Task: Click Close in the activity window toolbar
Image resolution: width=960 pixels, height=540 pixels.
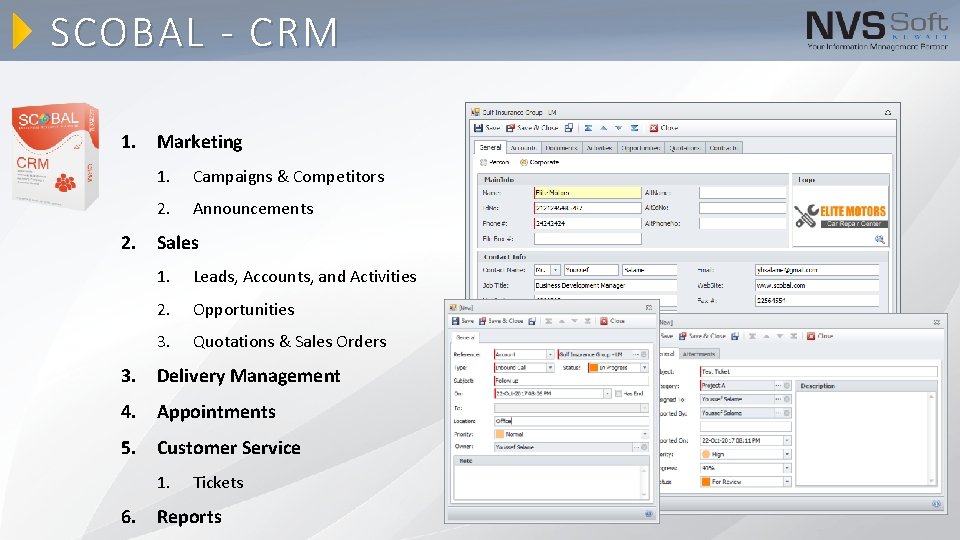Action: pyautogui.click(x=612, y=321)
